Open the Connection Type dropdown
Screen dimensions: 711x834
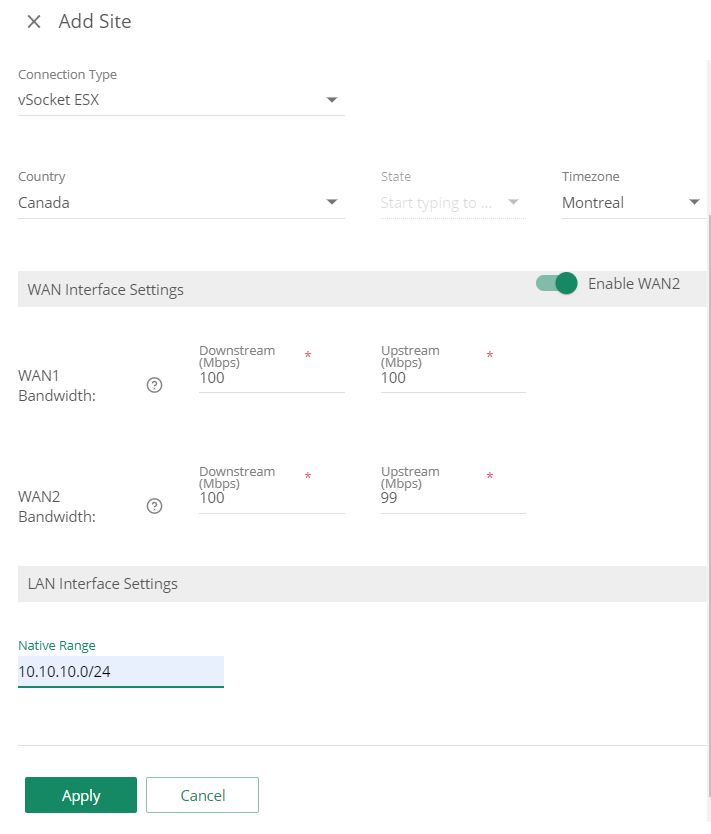181,100
